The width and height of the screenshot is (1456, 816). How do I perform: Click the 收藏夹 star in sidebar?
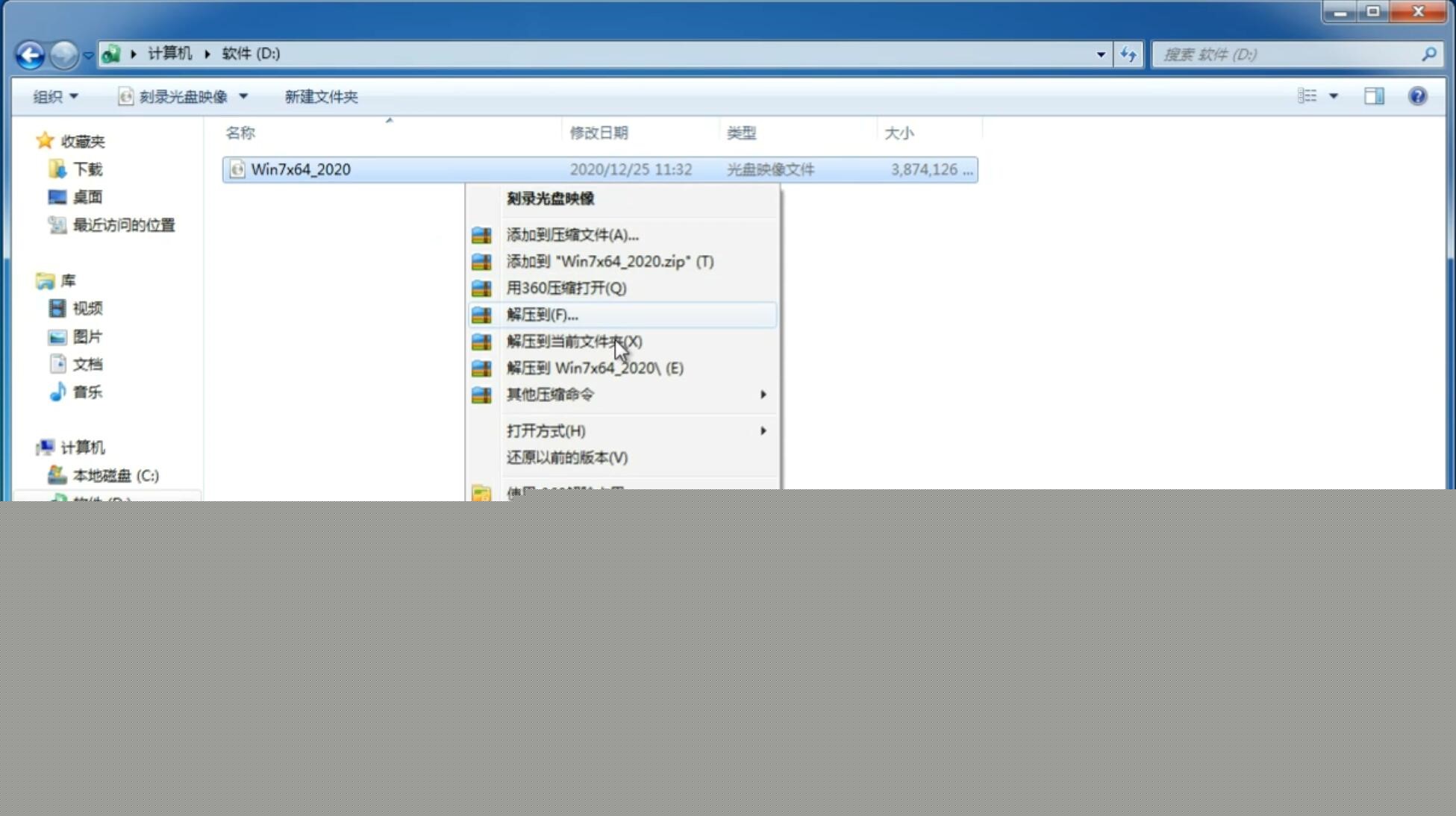pyautogui.click(x=45, y=140)
